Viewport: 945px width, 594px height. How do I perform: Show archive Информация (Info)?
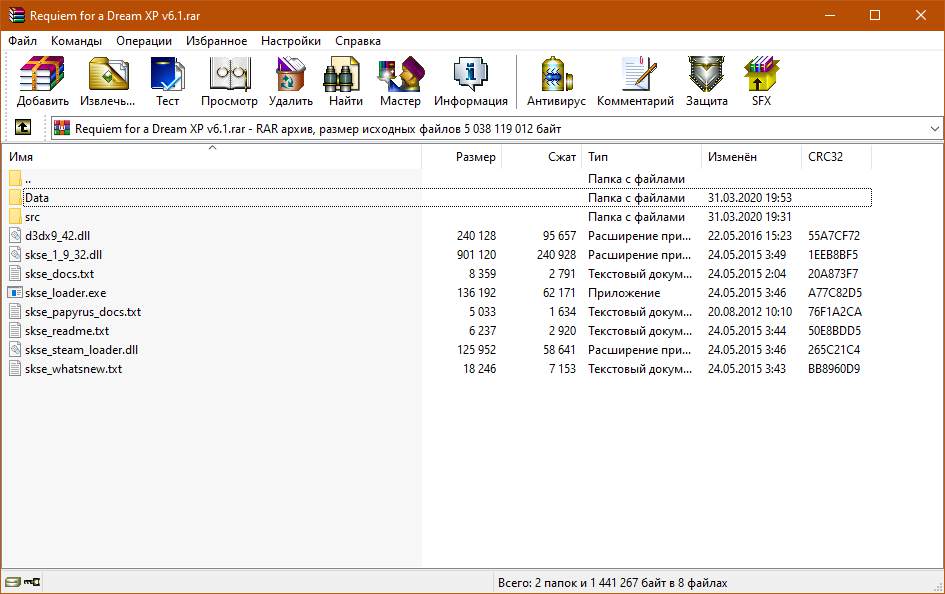click(470, 82)
